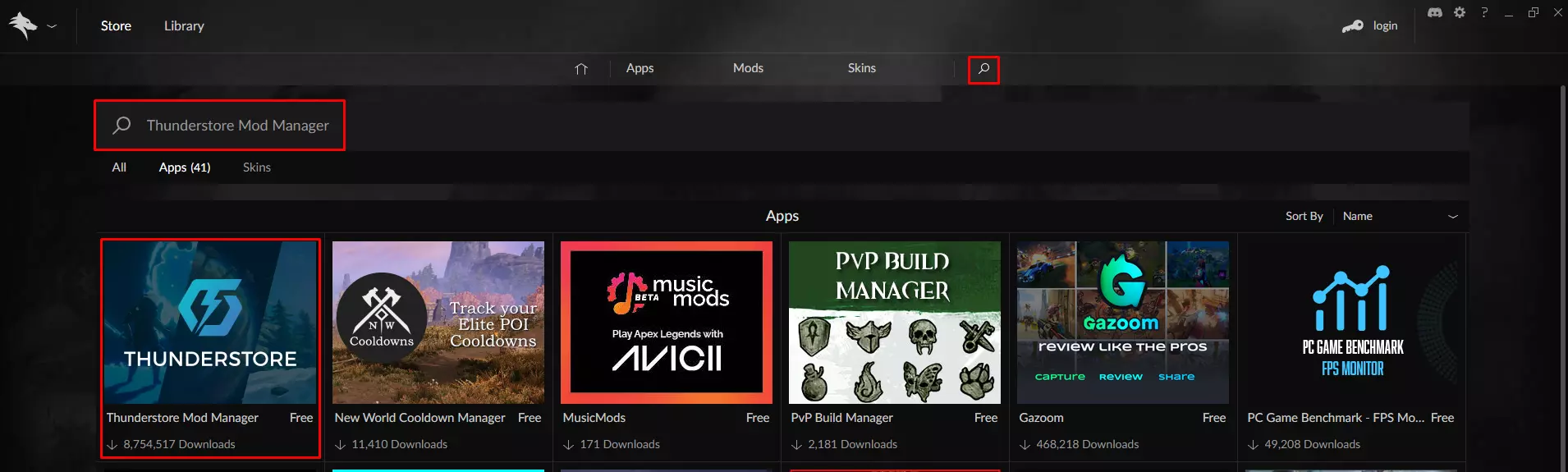Open the MusicMods Avicii thumbnail
The height and width of the screenshot is (472, 1568).
667,322
